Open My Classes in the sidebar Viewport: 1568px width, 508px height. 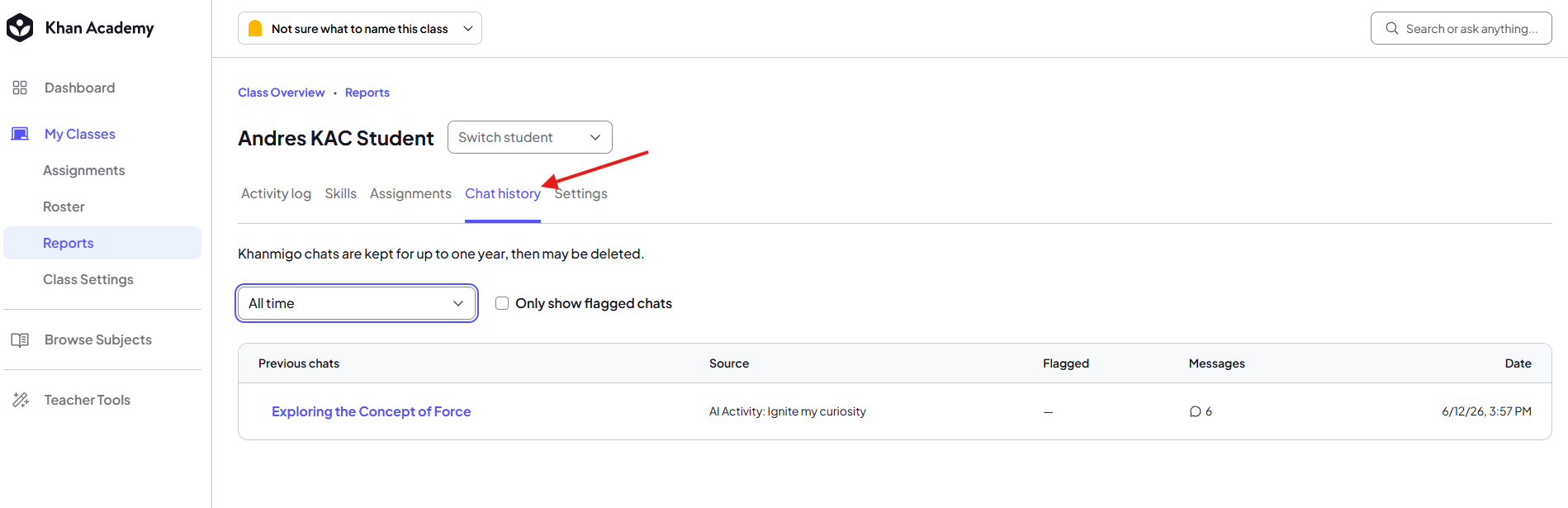(x=79, y=134)
